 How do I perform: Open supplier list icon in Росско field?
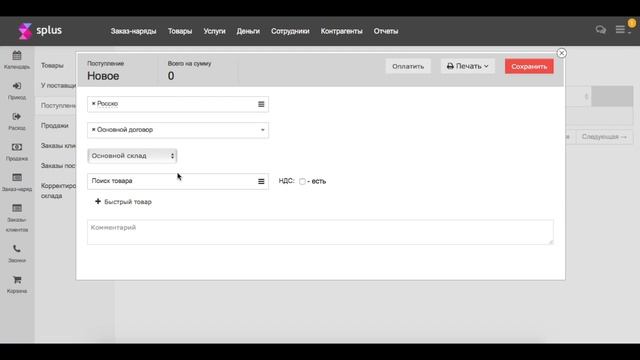[x=261, y=104]
